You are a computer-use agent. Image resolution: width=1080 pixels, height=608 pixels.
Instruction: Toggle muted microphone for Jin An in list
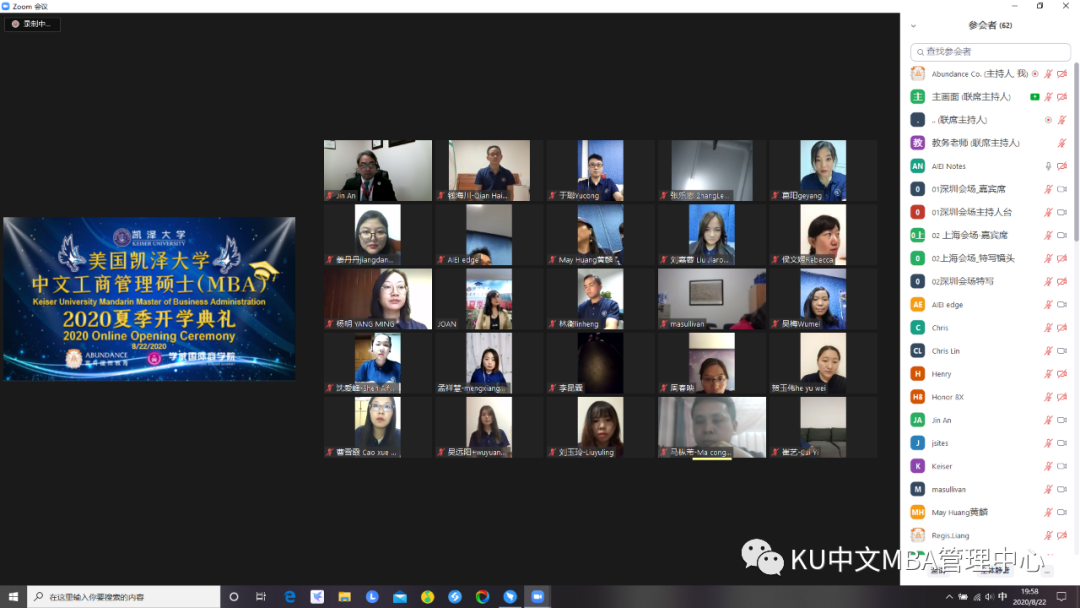(x=1048, y=420)
